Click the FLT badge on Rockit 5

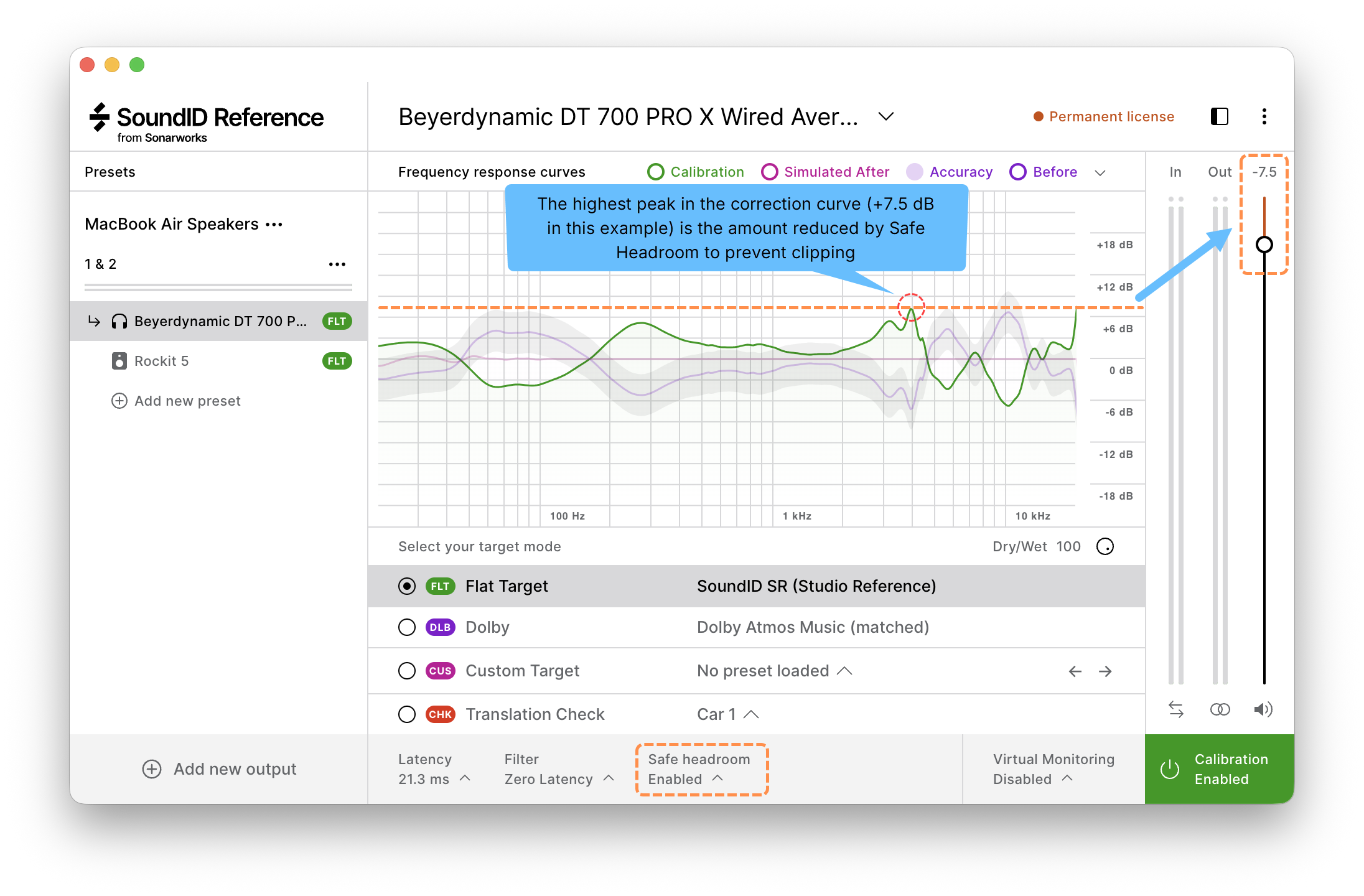336,361
